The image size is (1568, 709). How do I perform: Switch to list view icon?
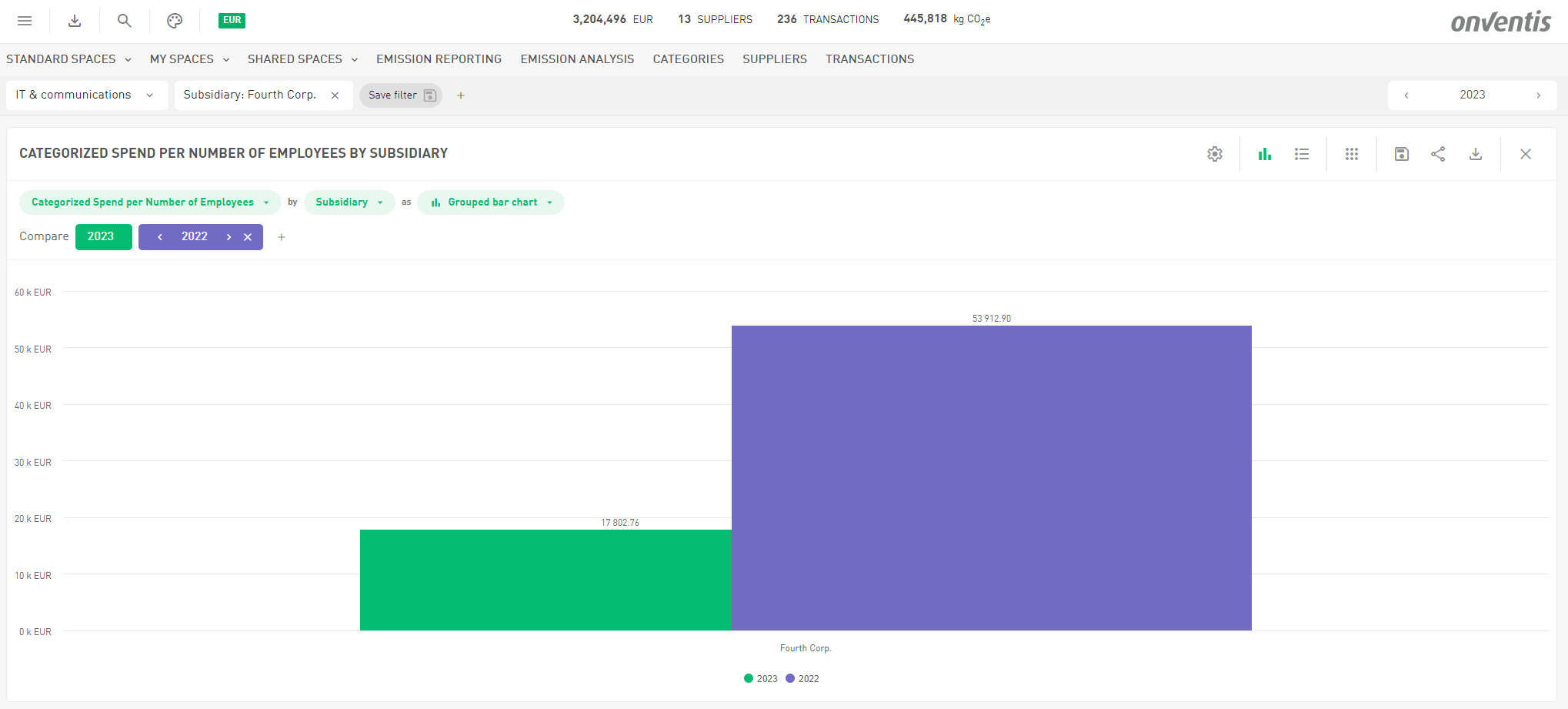[x=1302, y=154]
